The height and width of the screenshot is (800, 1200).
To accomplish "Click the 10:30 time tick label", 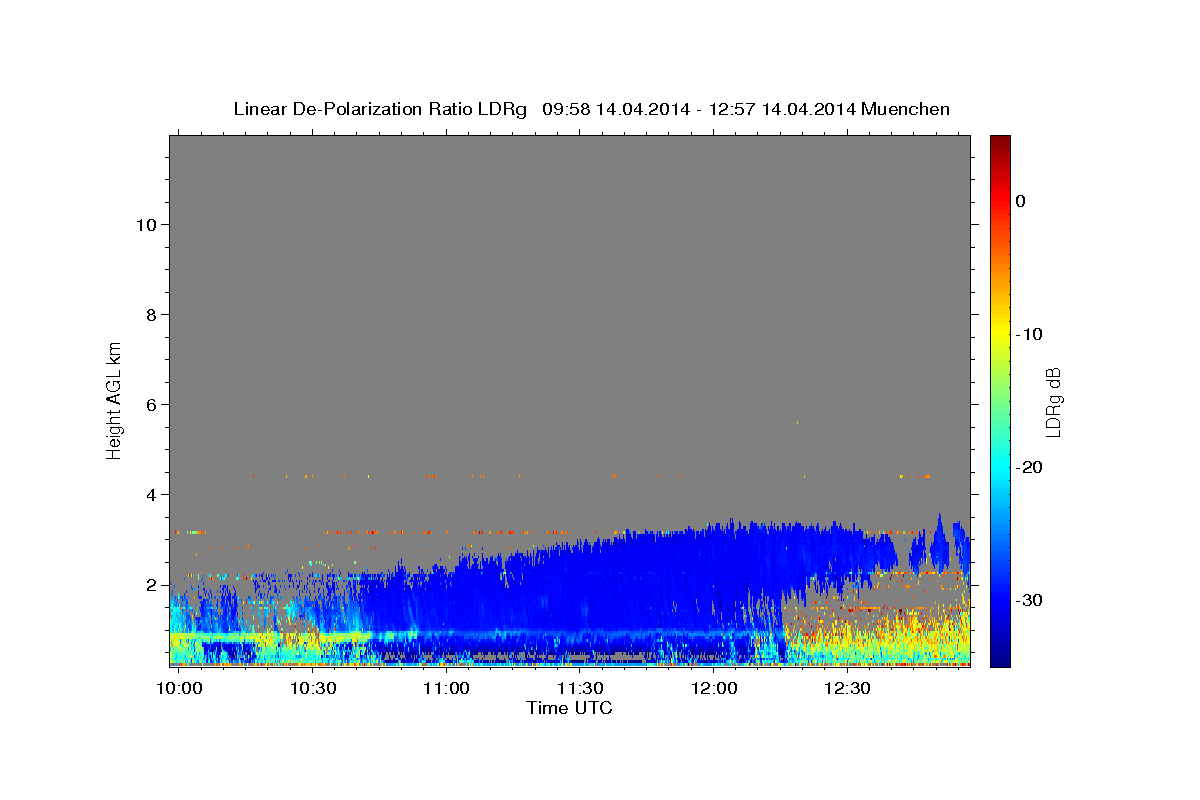I will click(x=312, y=689).
